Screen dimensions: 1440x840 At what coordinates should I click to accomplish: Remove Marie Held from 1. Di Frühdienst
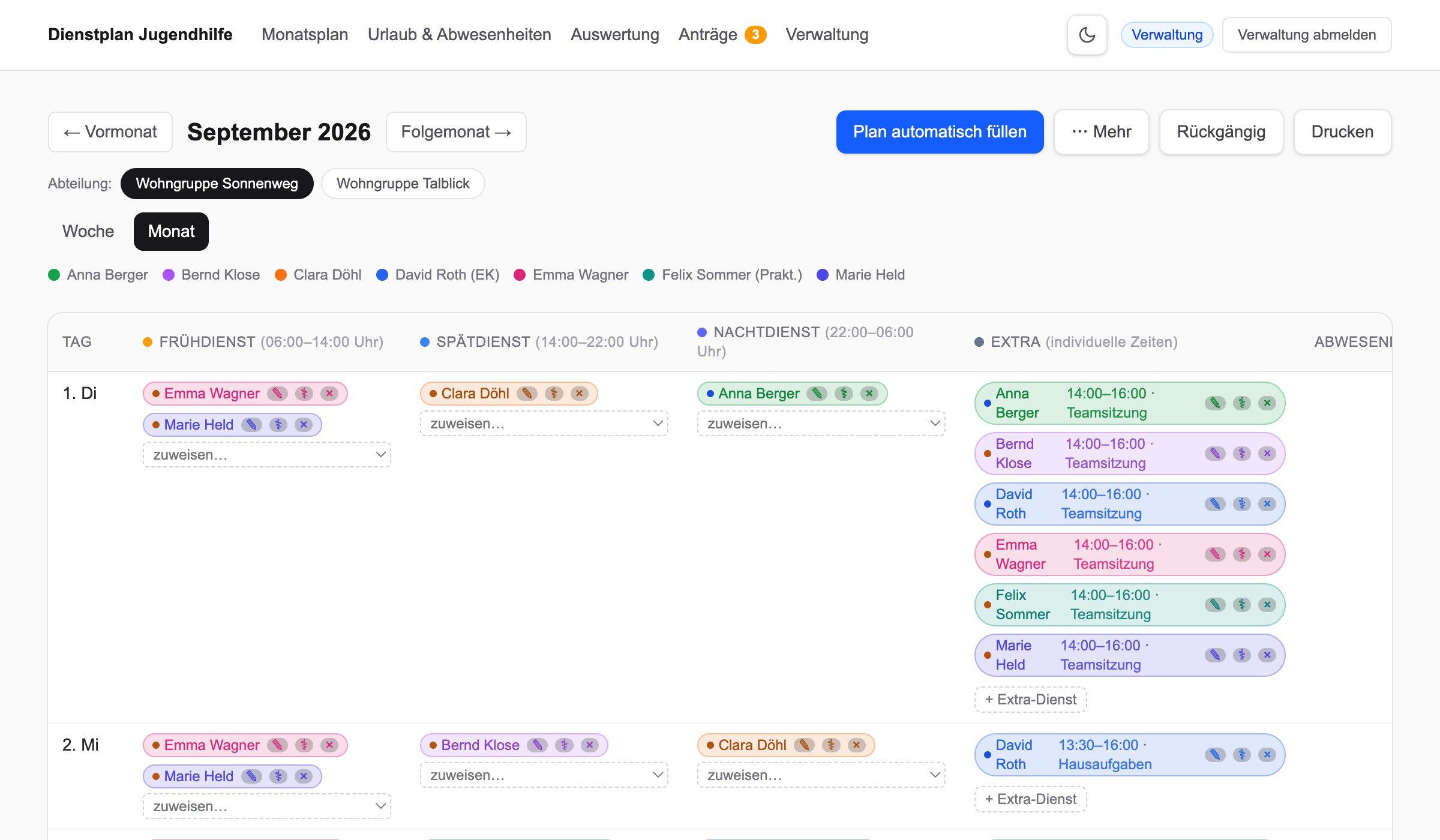click(304, 425)
